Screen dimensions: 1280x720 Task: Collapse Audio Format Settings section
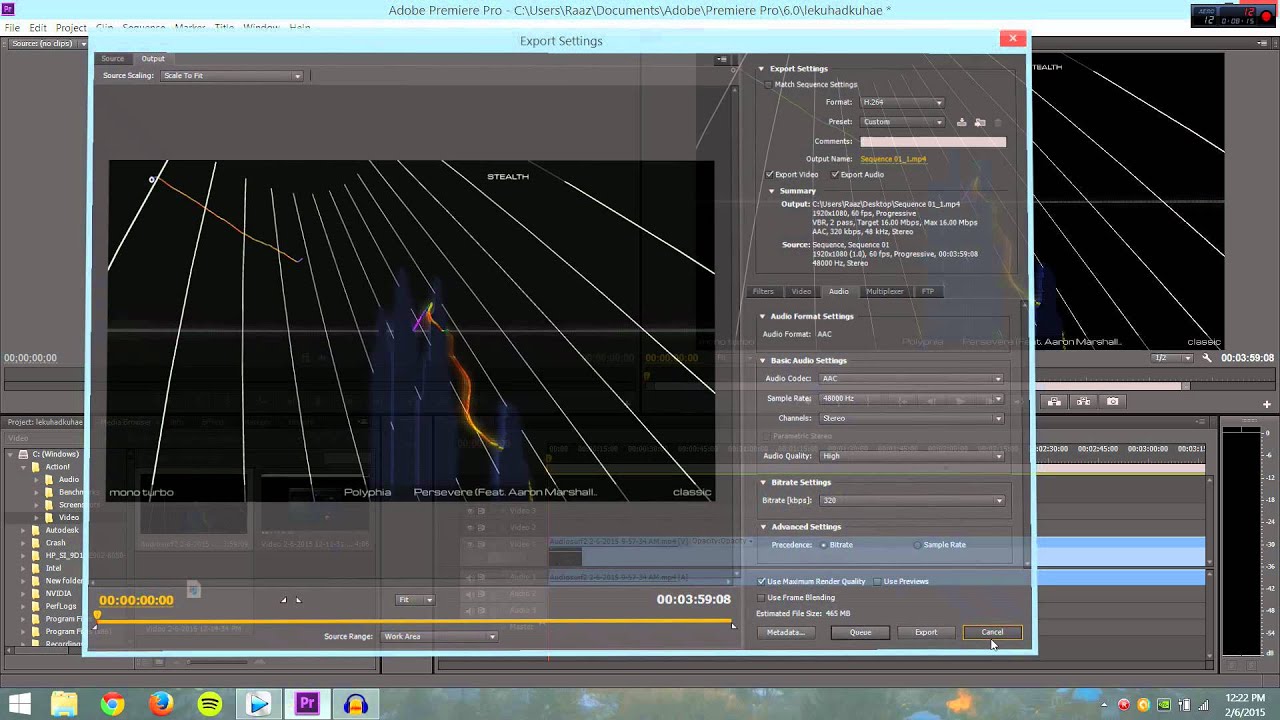(762, 316)
